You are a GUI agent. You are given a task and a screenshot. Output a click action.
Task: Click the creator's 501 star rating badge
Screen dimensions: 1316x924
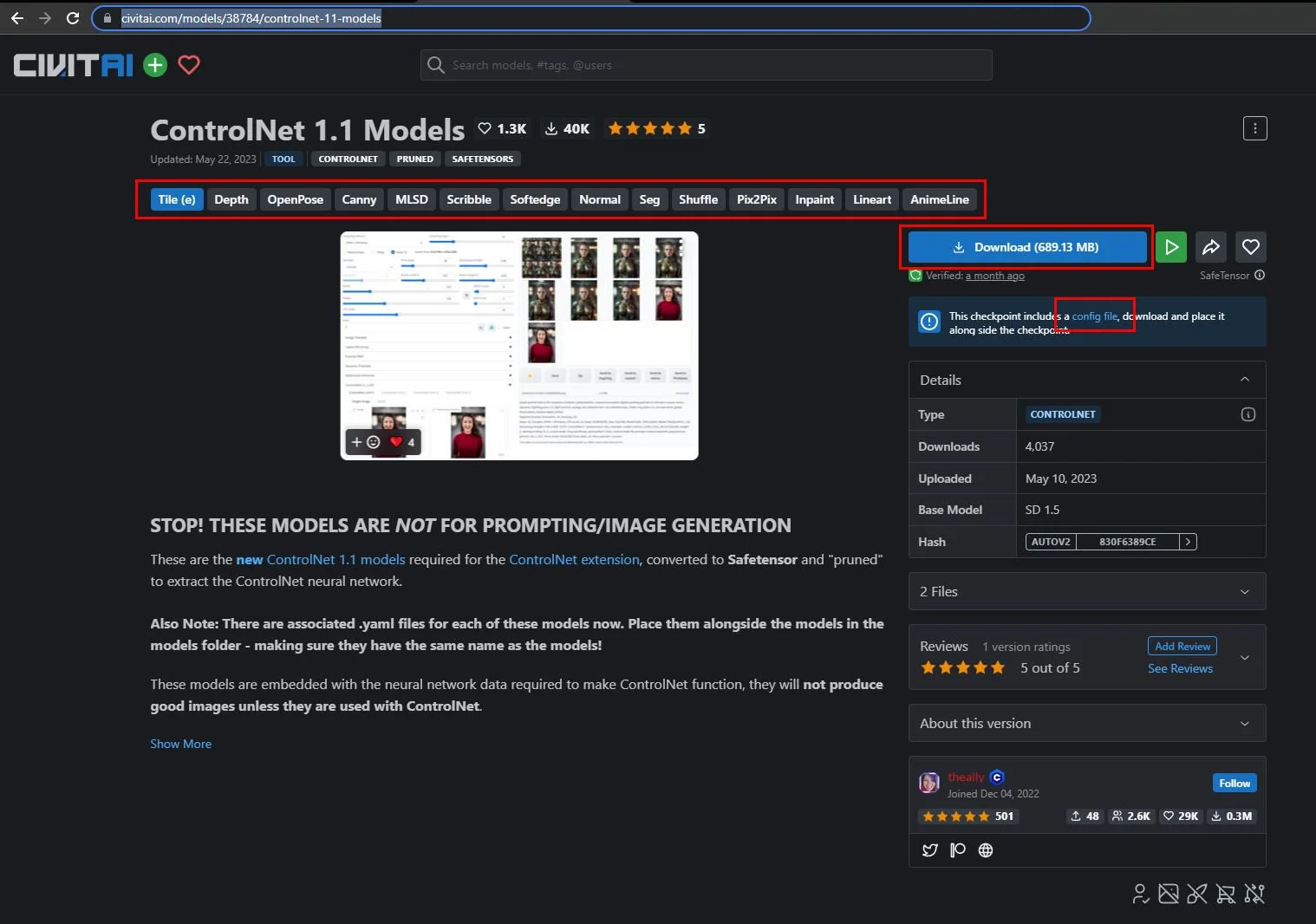(x=967, y=817)
